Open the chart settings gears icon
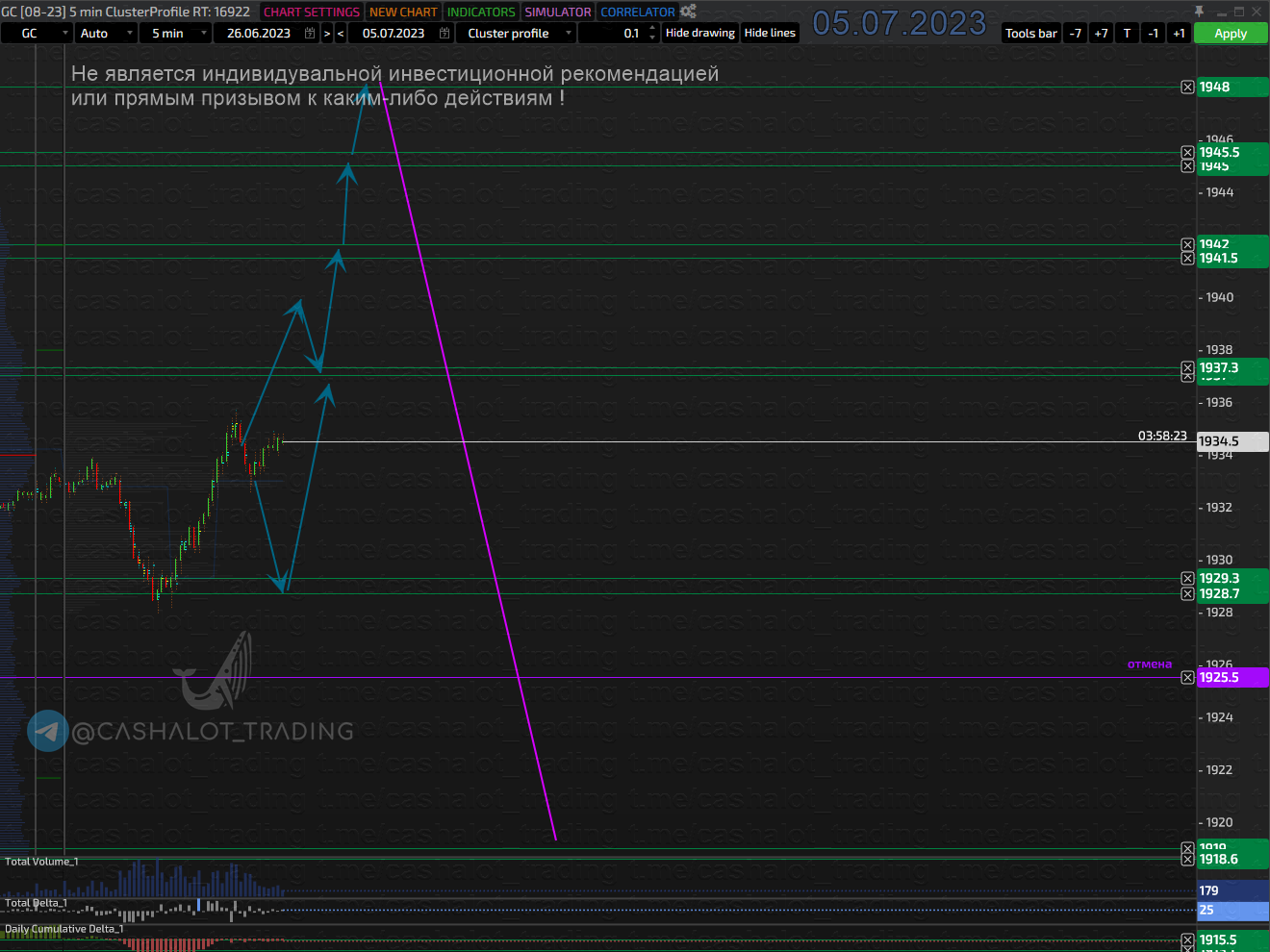 tap(688, 12)
